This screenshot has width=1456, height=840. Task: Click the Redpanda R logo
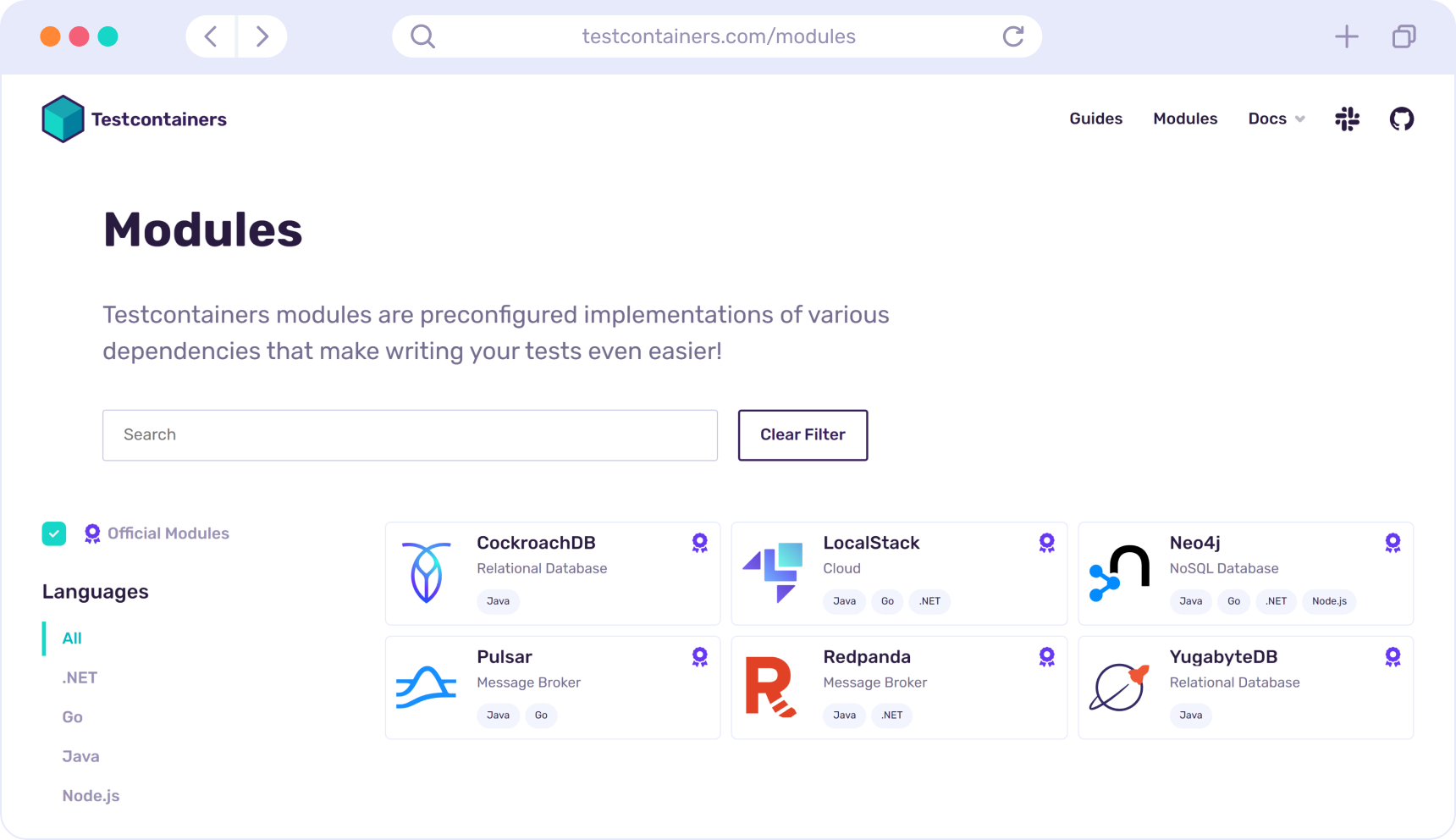771,687
